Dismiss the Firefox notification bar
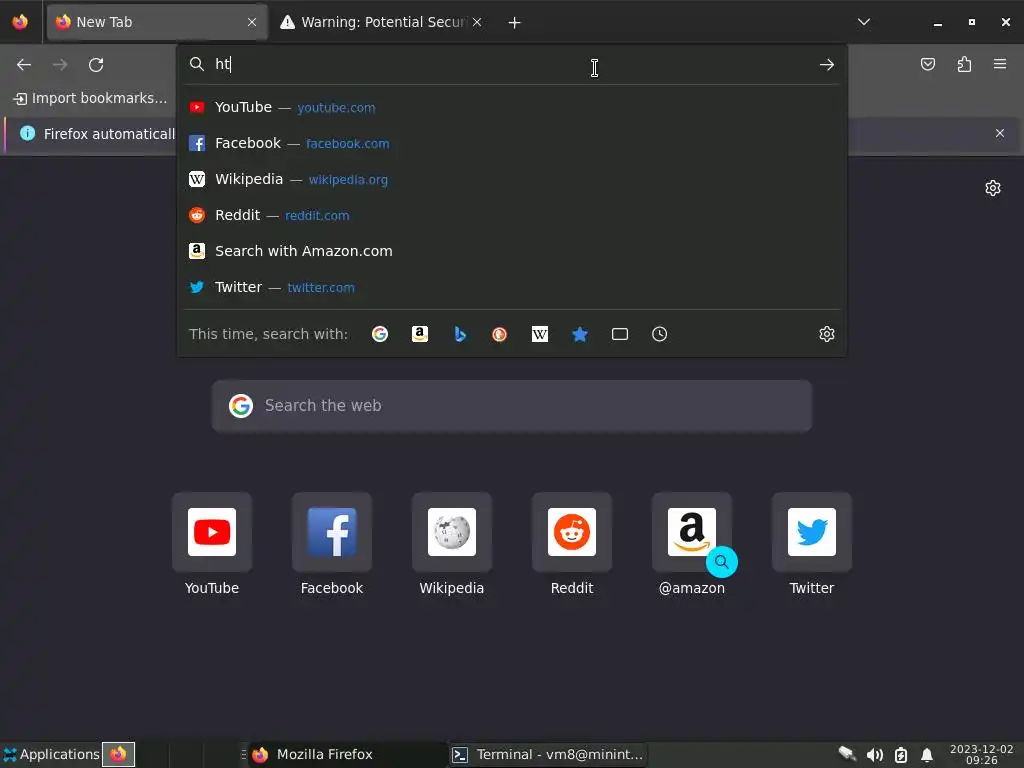This screenshot has width=1024, height=768. coord(1000,133)
